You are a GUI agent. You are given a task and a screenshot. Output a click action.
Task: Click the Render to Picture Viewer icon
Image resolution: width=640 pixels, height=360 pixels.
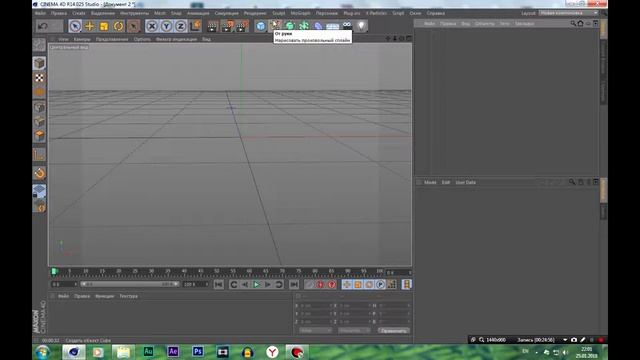click(227, 26)
